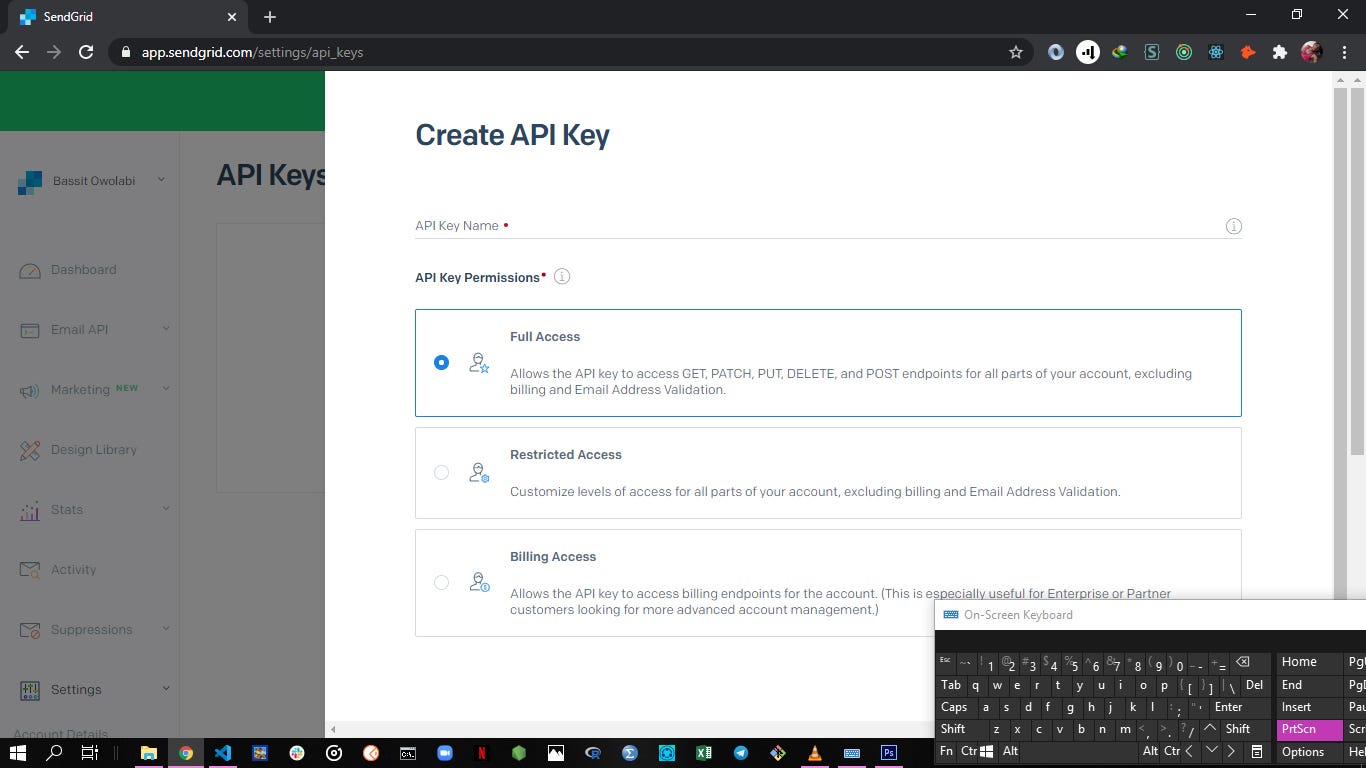This screenshot has width=1366, height=768.
Task: Open Suppressions in the sidebar menu
Action: (x=91, y=629)
